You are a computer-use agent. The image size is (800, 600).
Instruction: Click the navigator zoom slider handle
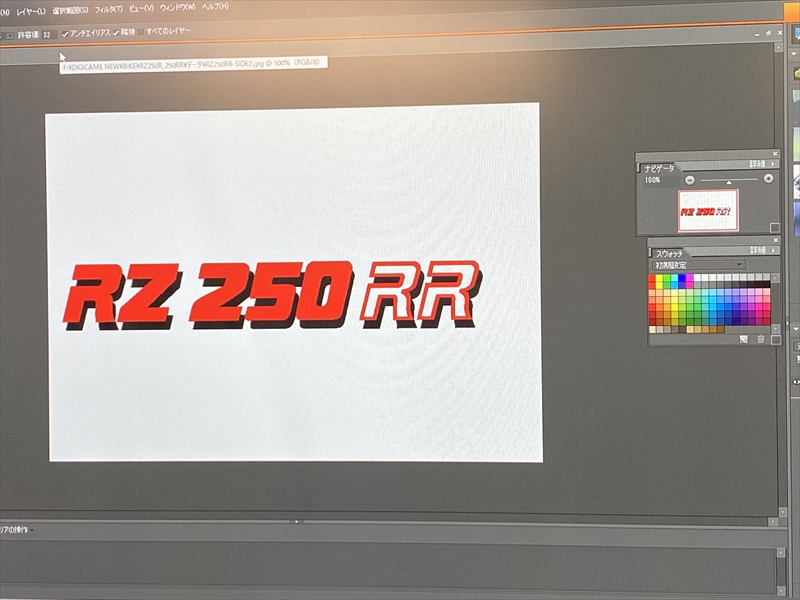click(x=729, y=182)
